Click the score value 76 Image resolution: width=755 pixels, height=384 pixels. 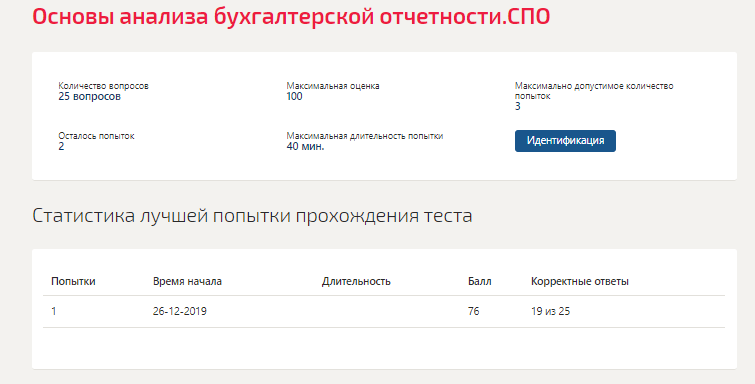point(473,311)
